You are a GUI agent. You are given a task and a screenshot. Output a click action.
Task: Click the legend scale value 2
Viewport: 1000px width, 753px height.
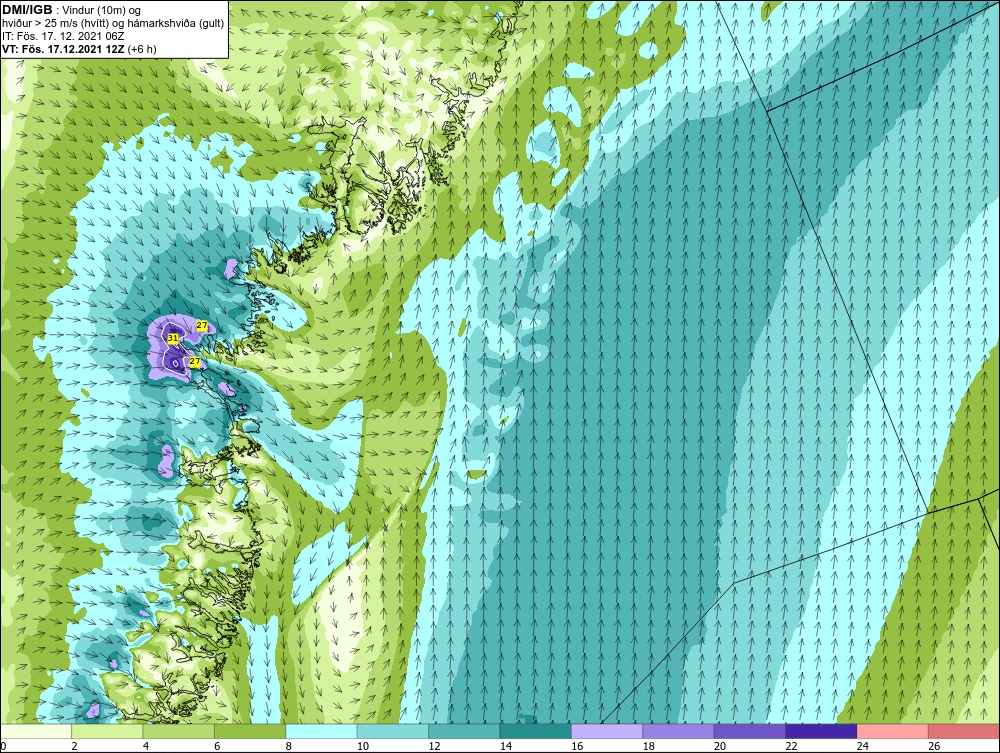click(x=75, y=746)
